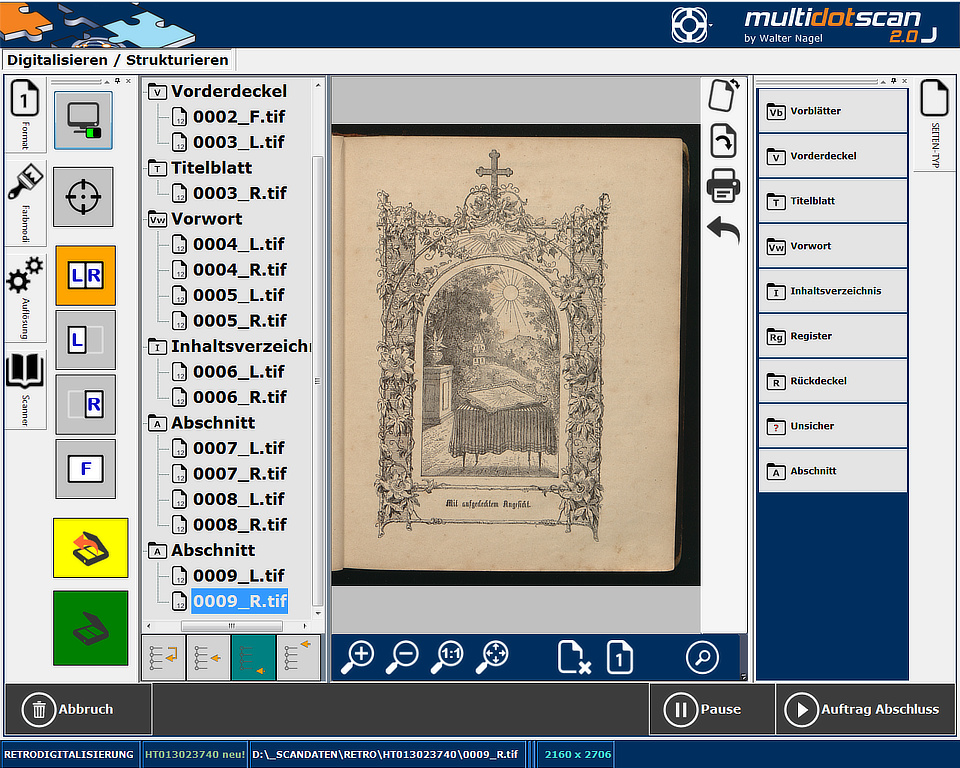Zoom in with the plus magnifier
The width and height of the screenshot is (960, 768).
[x=358, y=657]
